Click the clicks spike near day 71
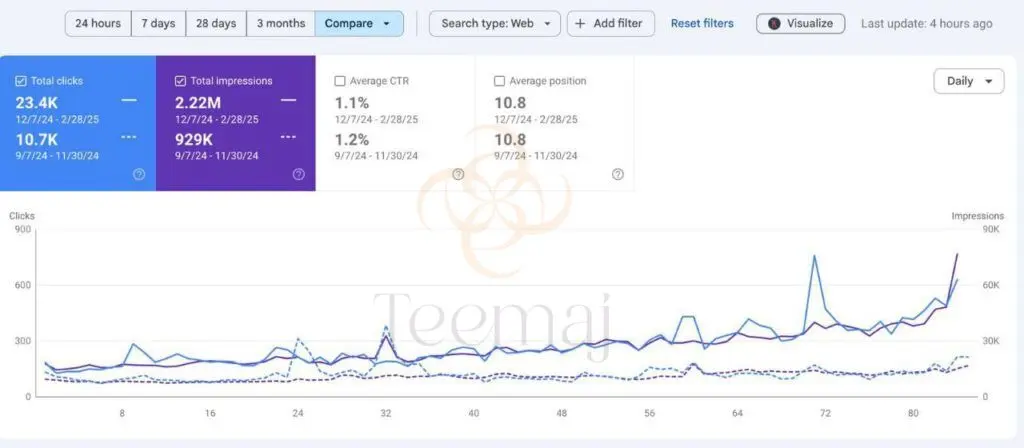1024x448 pixels. coord(814,256)
